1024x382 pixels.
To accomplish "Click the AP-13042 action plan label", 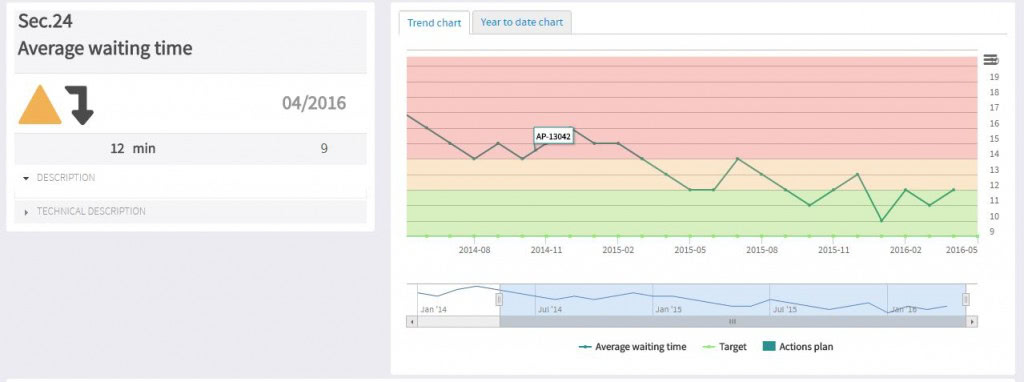I will tap(553, 136).
